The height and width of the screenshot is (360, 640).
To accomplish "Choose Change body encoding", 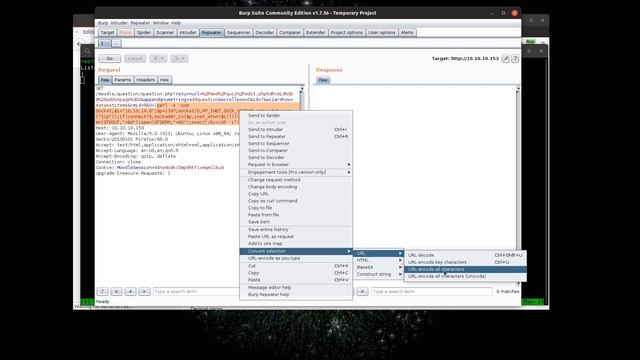I will 296,187.
